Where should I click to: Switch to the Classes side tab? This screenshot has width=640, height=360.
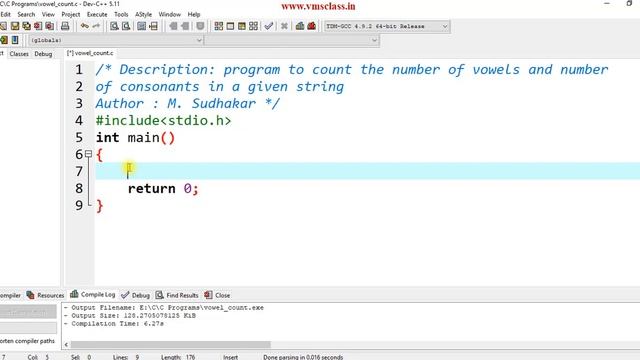click(x=19, y=54)
